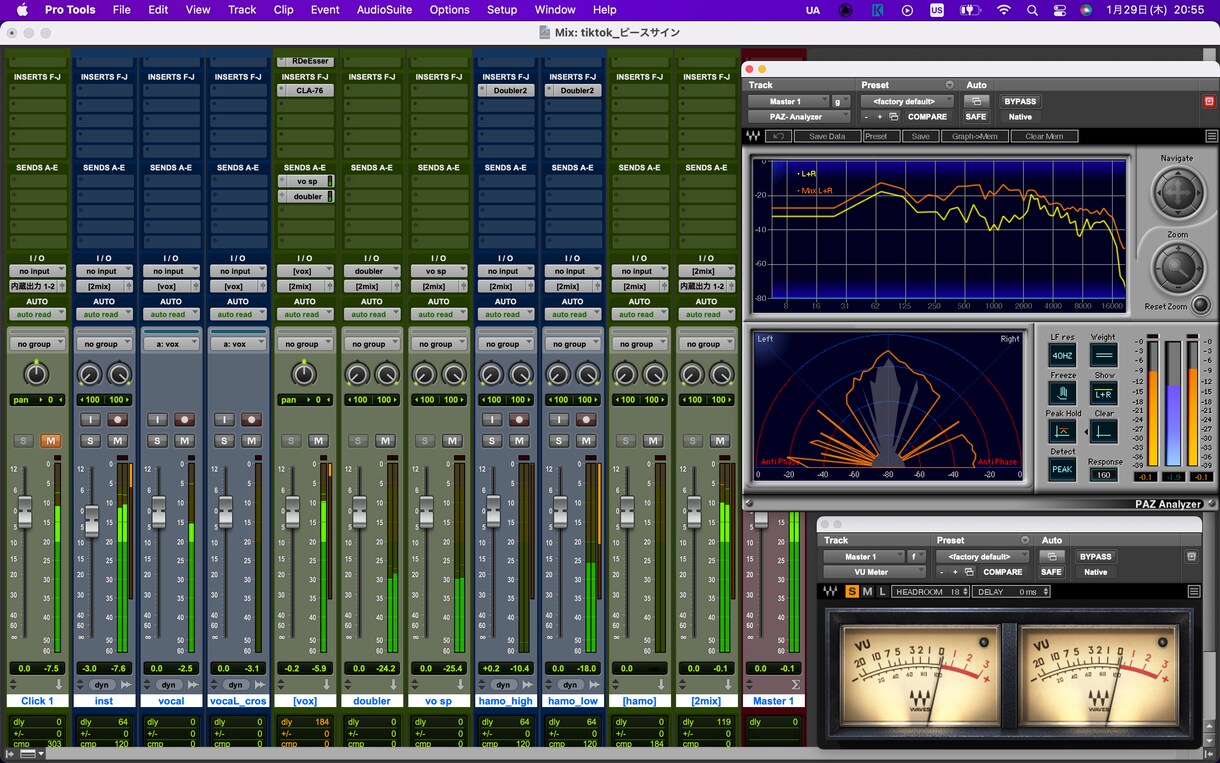Click the Peak Hold graph icon
This screenshot has height=763, width=1220.
click(x=1062, y=431)
